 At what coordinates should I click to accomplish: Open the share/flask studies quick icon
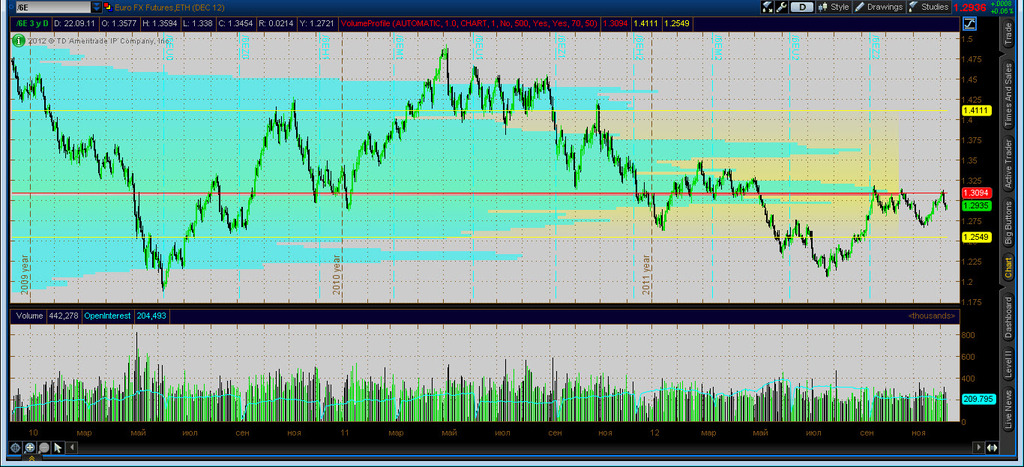point(767,7)
